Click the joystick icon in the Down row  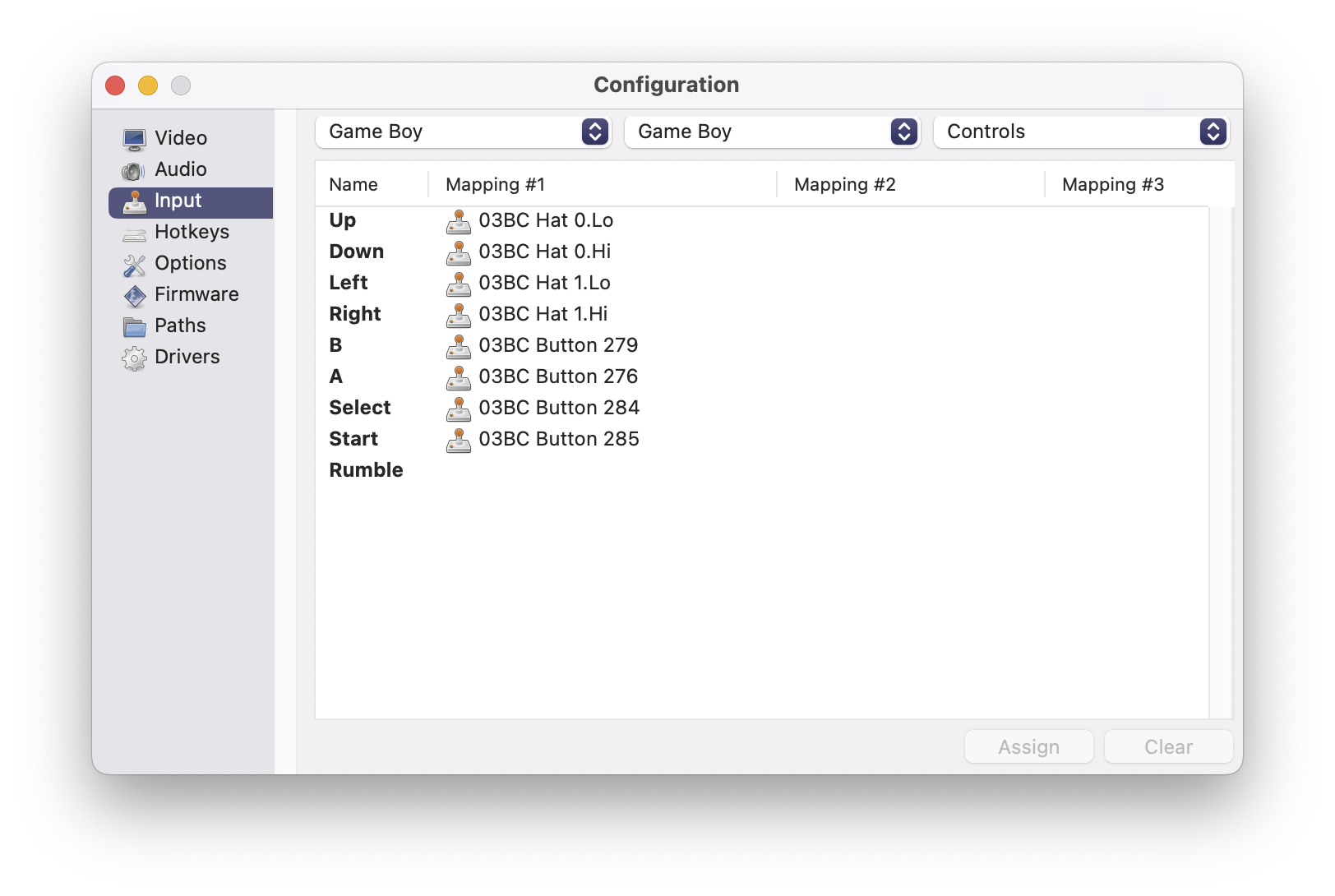click(459, 252)
